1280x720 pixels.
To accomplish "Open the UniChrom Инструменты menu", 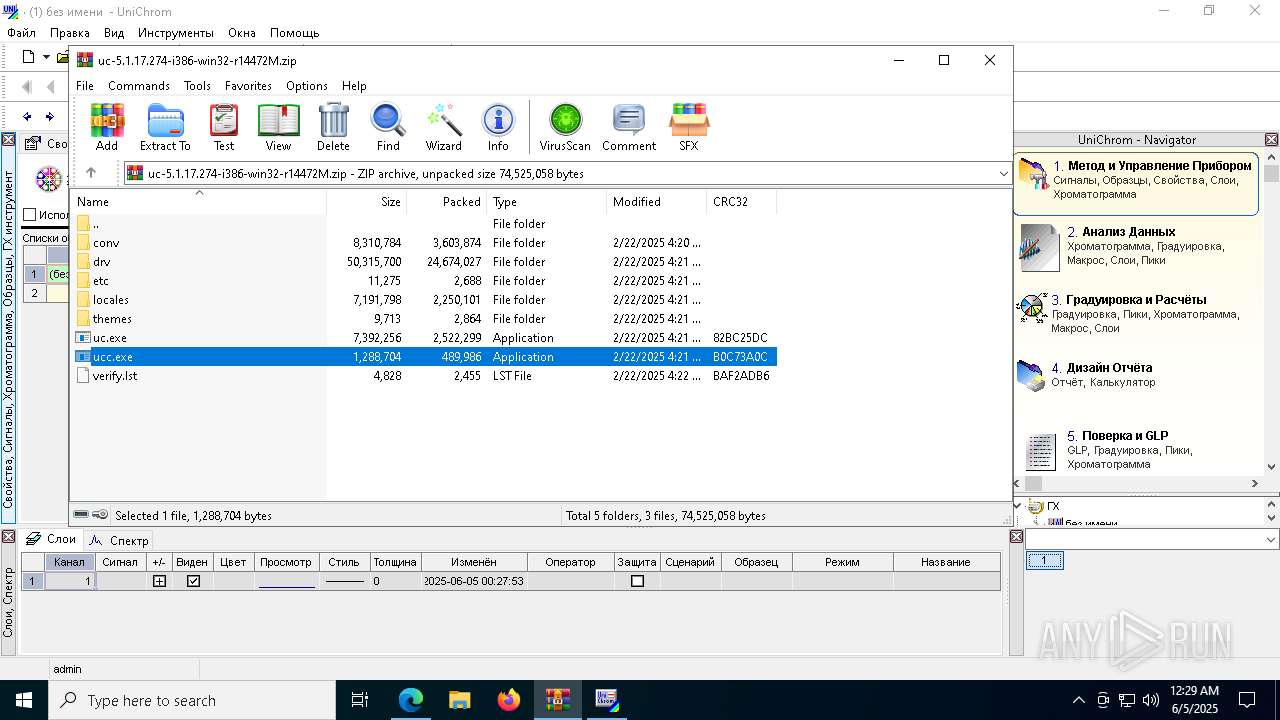I will pos(176,33).
